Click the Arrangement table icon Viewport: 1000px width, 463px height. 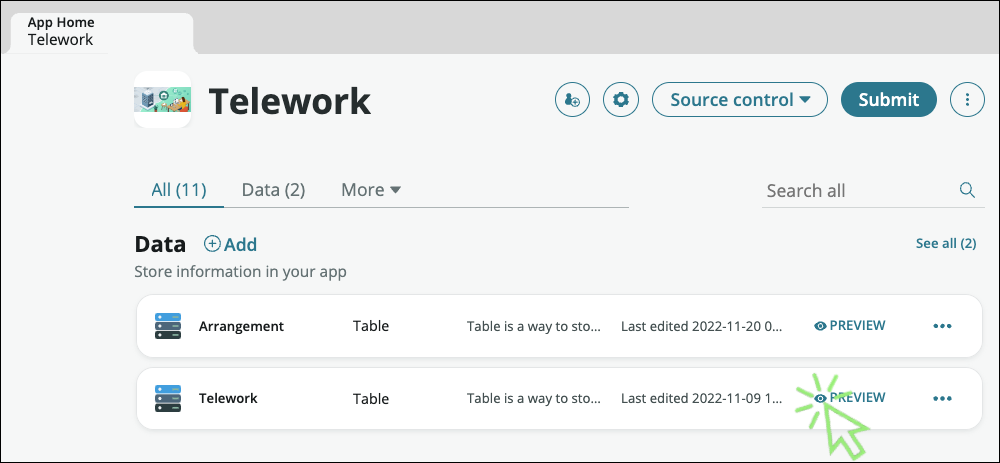point(168,326)
